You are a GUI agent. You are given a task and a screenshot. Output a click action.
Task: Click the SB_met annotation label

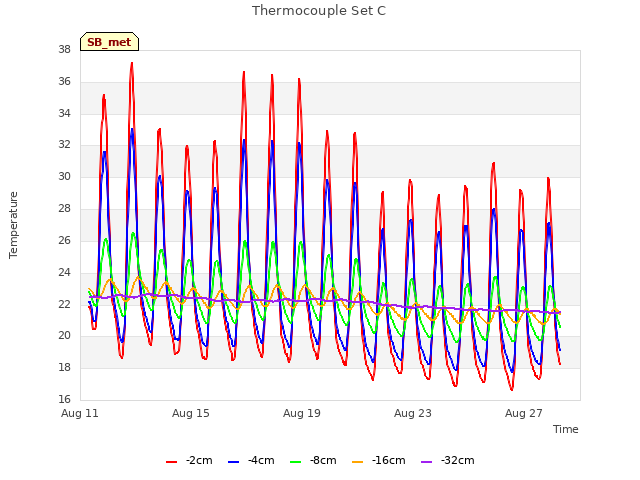tap(109, 42)
